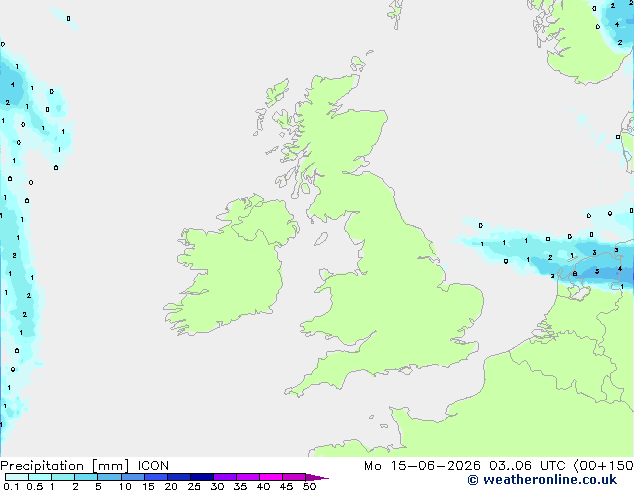Pick the 45–50 mm legend swatch
The width and height of the screenshot is (634, 490).
pos(294,477)
